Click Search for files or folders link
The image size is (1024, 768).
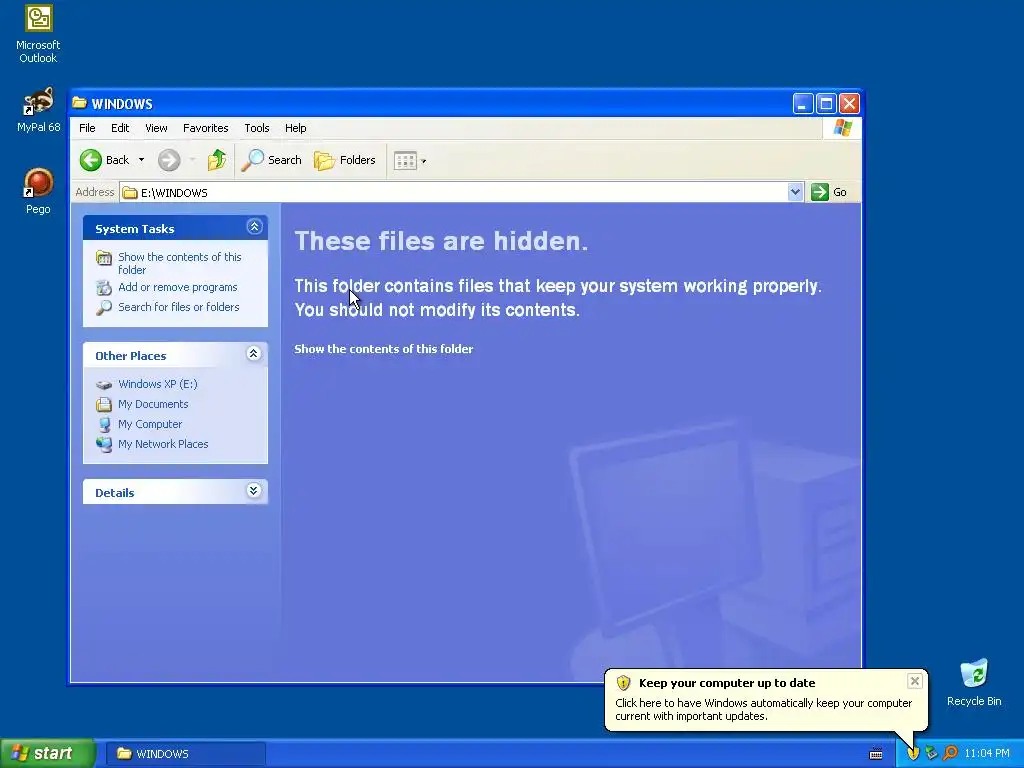coord(178,307)
